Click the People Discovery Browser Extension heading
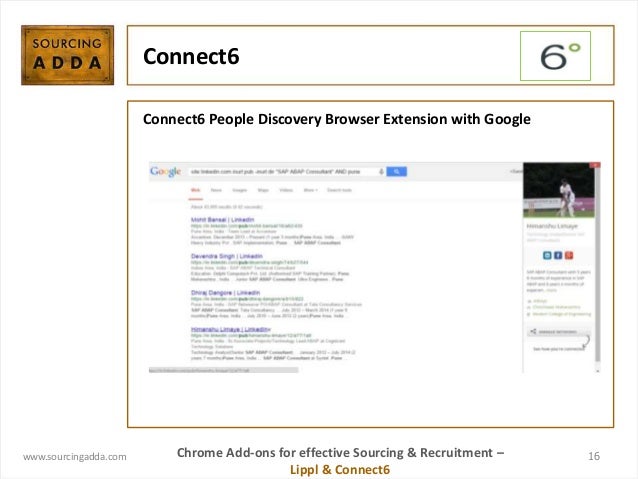638x479 pixels. [x=337, y=119]
